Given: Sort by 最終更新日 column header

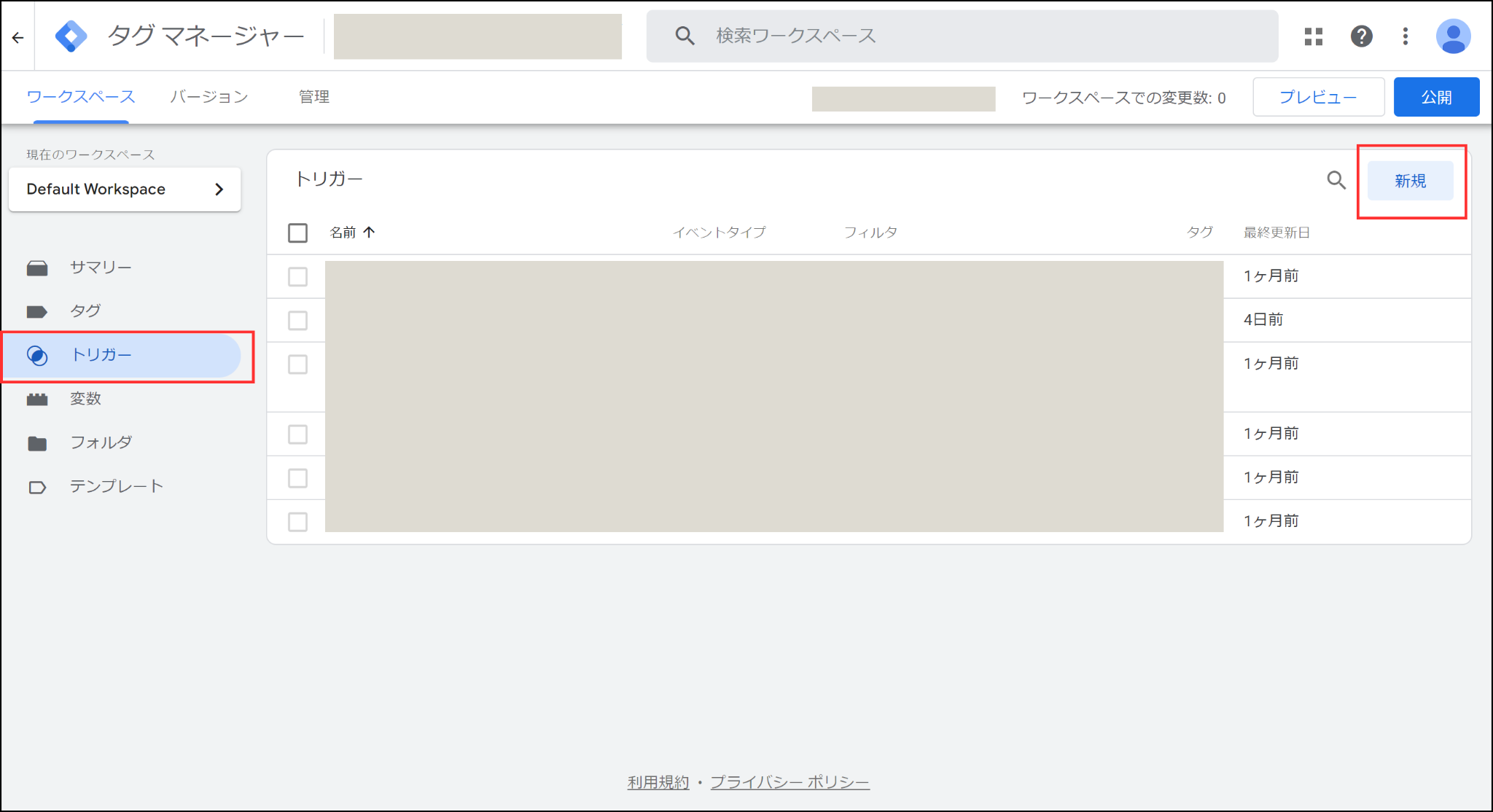Looking at the screenshot, I should tap(1276, 232).
